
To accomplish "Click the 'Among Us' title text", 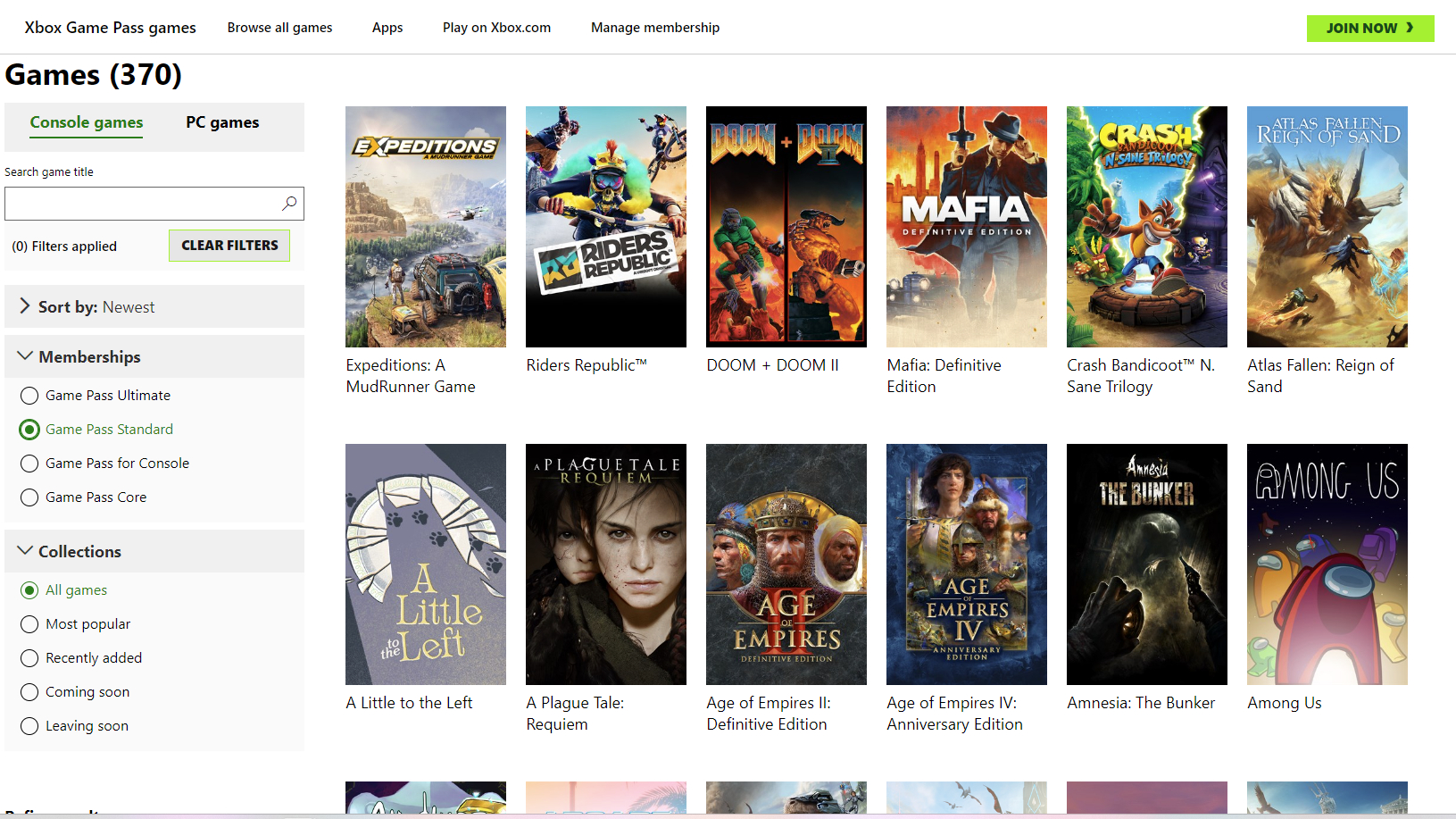I will (x=1285, y=703).
